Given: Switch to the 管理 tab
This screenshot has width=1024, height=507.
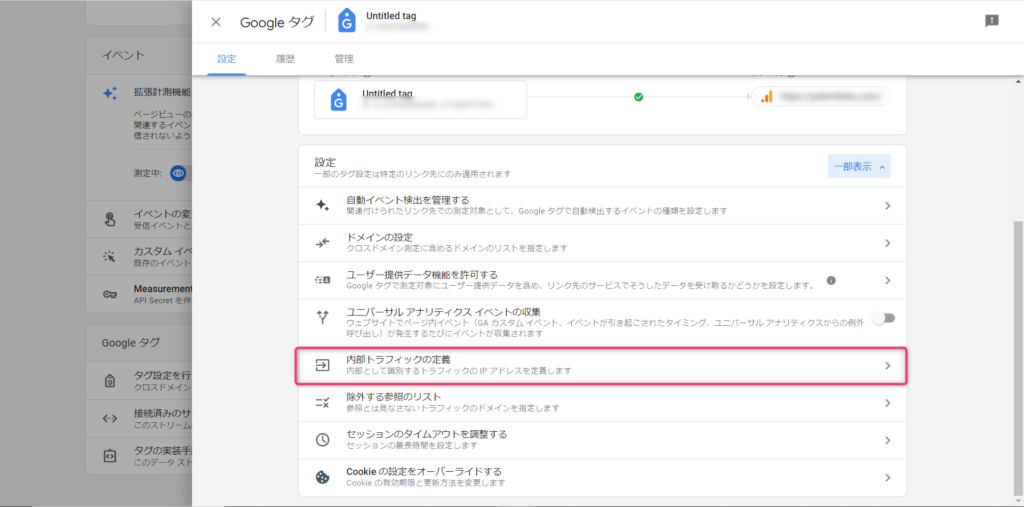Looking at the screenshot, I should pos(344,59).
